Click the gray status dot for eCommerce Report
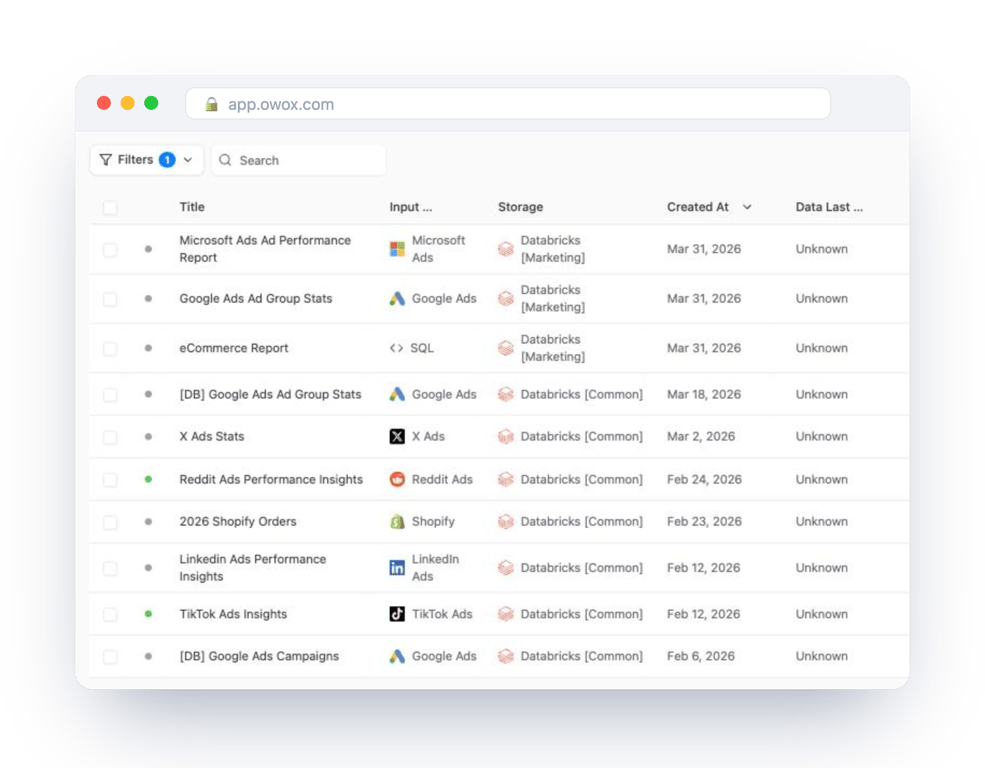This screenshot has width=985, height=768. (148, 348)
